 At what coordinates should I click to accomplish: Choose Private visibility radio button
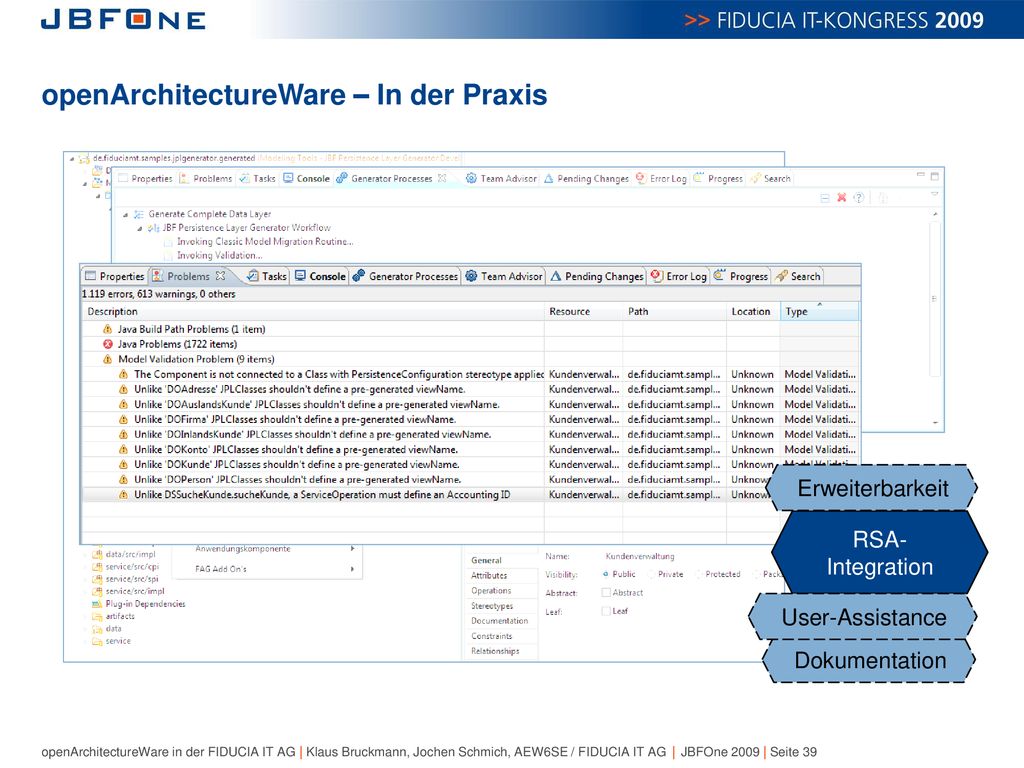651,574
